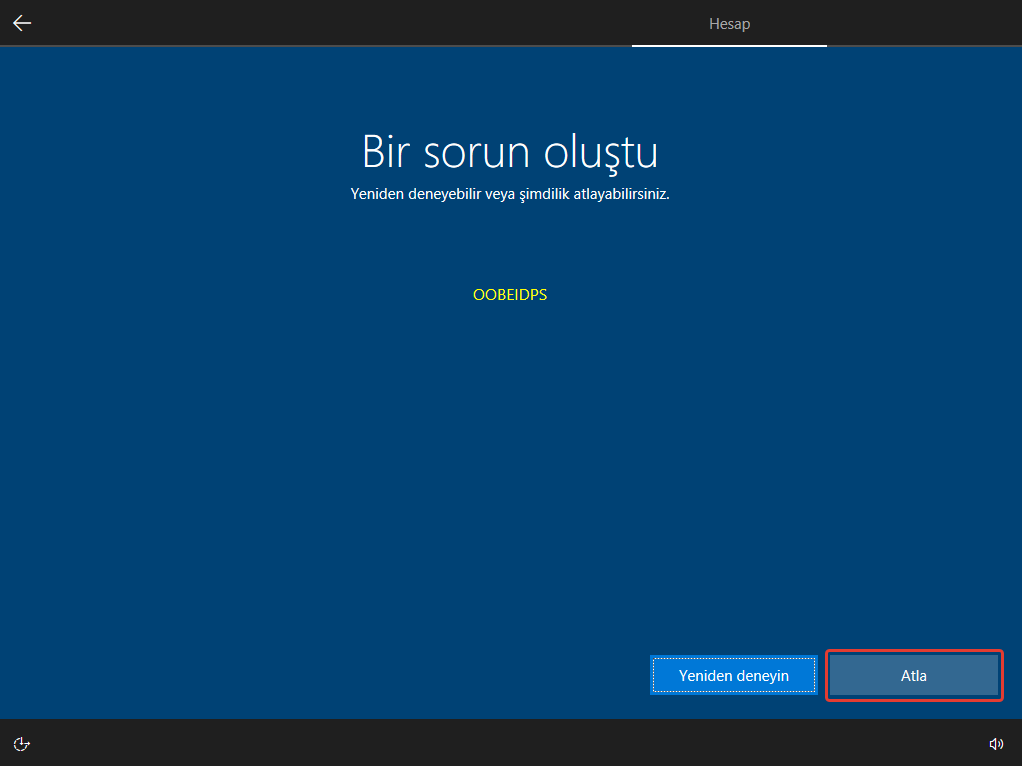Open accessibility options in bottom bar
The height and width of the screenshot is (766, 1022).
22,743
